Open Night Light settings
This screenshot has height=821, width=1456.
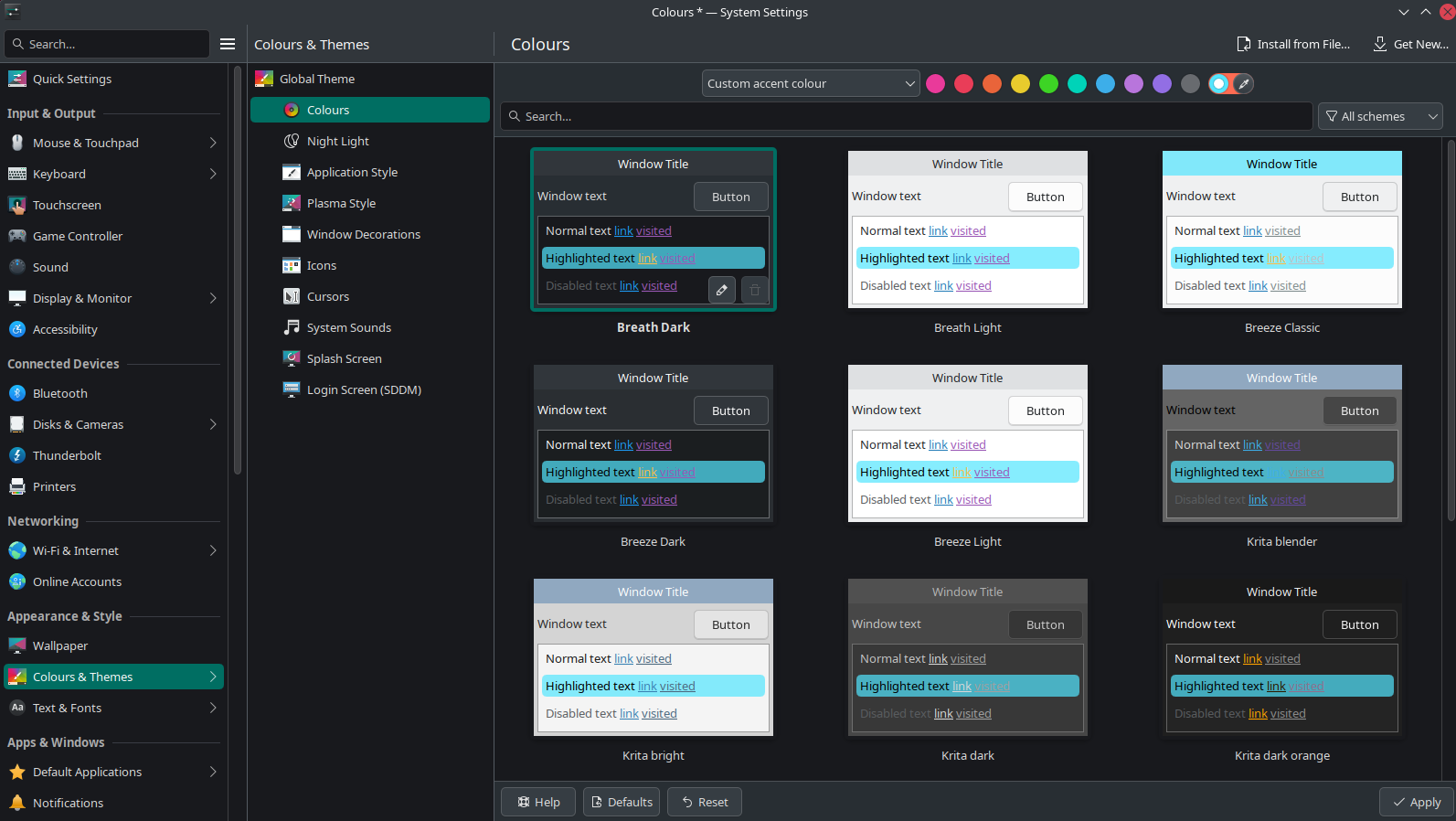337,141
